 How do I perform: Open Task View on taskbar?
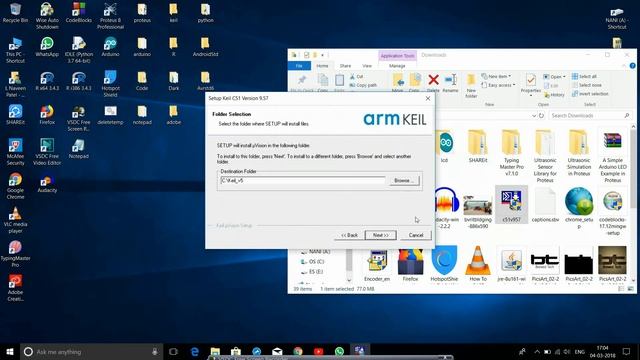pyautogui.click(x=173, y=351)
